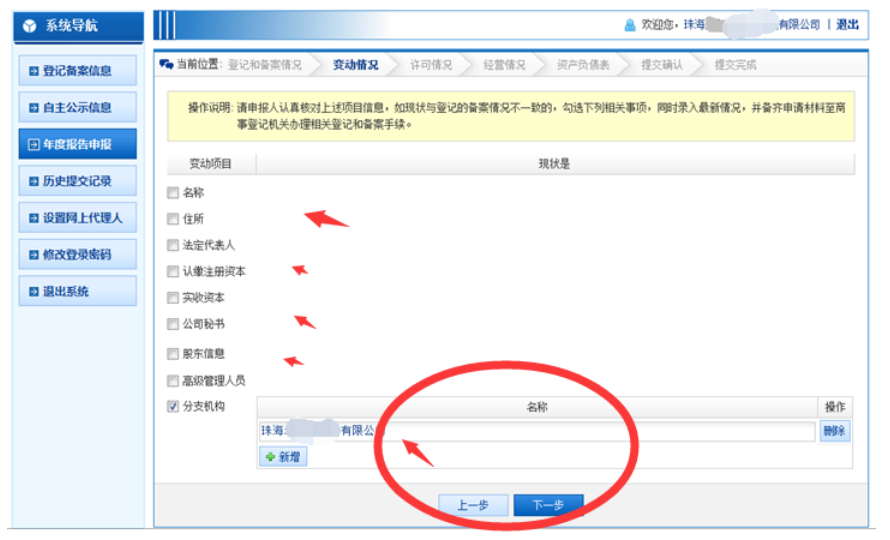Check the 名称 checkbox
Image resolution: width=890 pixels, height=540 pixels.
(x=173, y=193)
